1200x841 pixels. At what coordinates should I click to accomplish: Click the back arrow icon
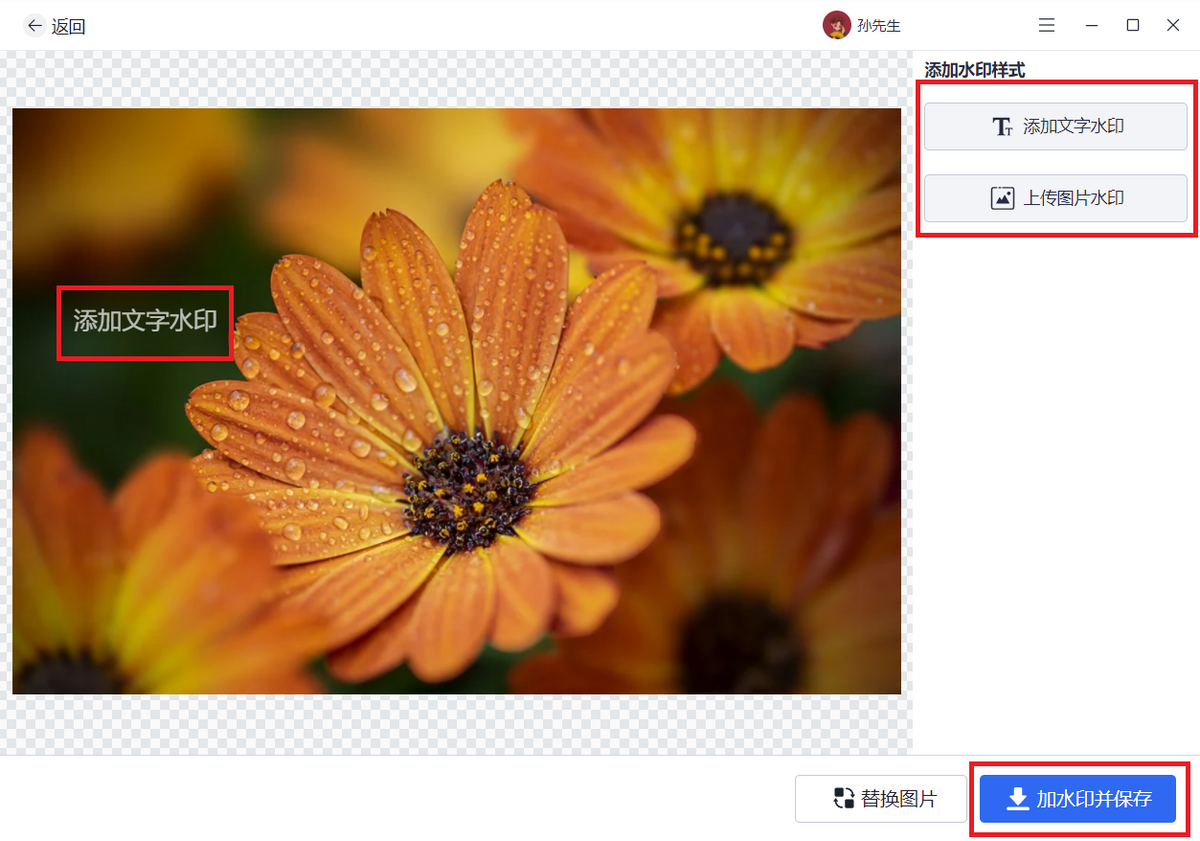(x=35, y=26)
